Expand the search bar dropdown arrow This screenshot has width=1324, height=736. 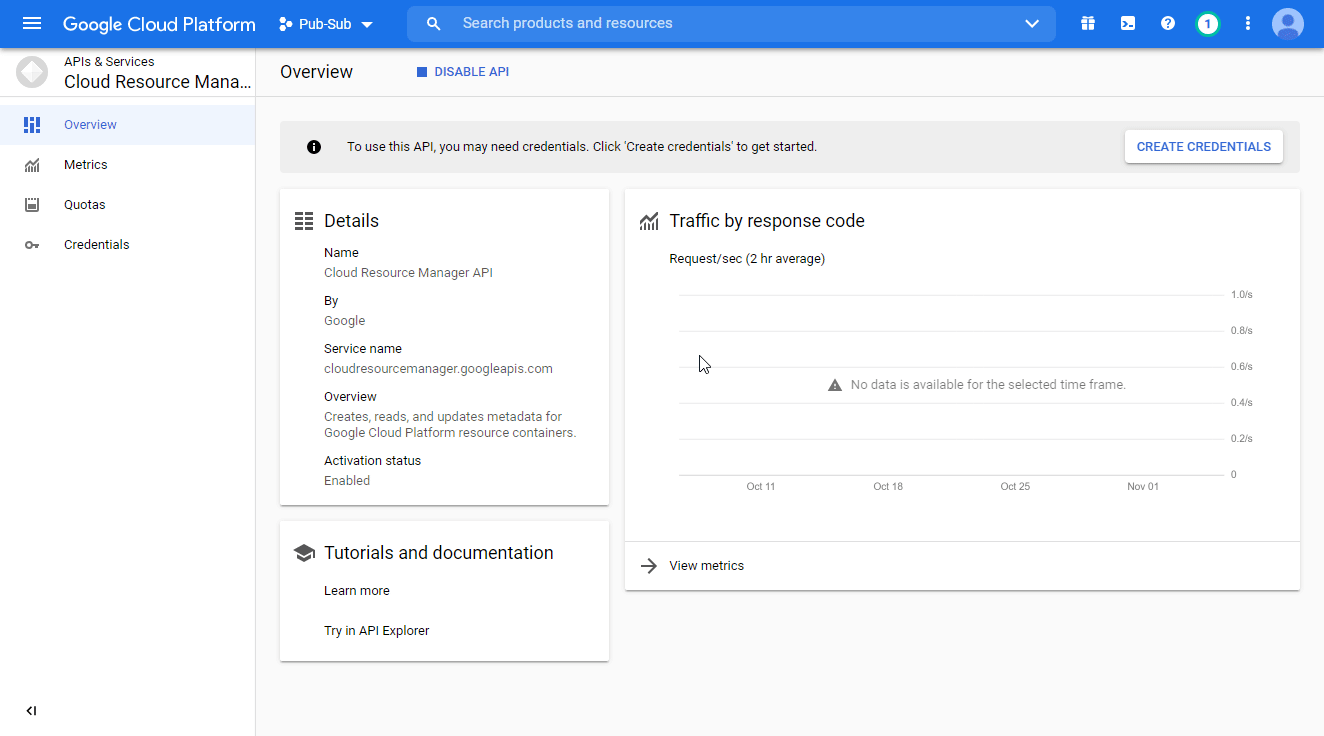tap(1032, 24)
